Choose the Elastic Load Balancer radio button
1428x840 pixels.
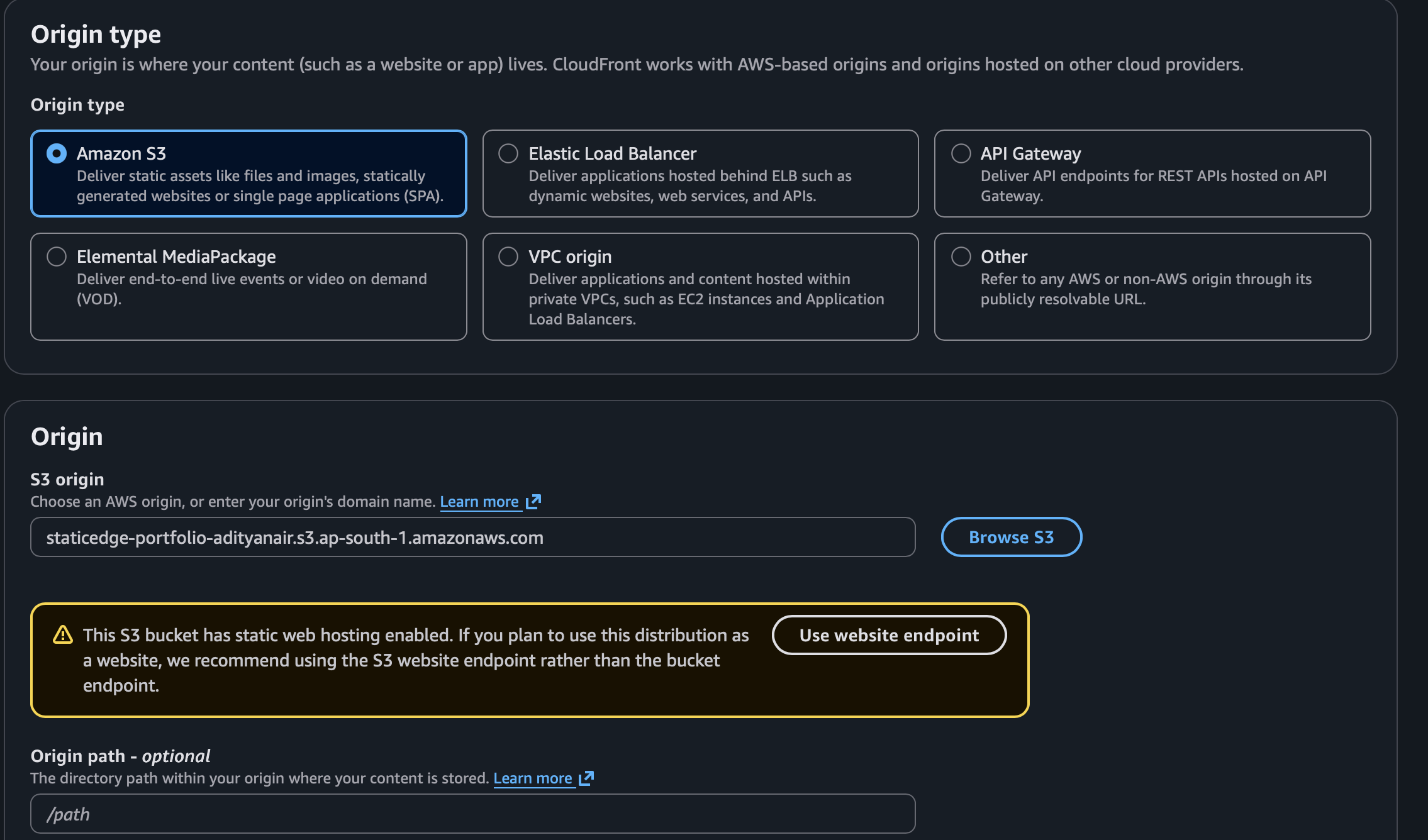coord(508,153)
